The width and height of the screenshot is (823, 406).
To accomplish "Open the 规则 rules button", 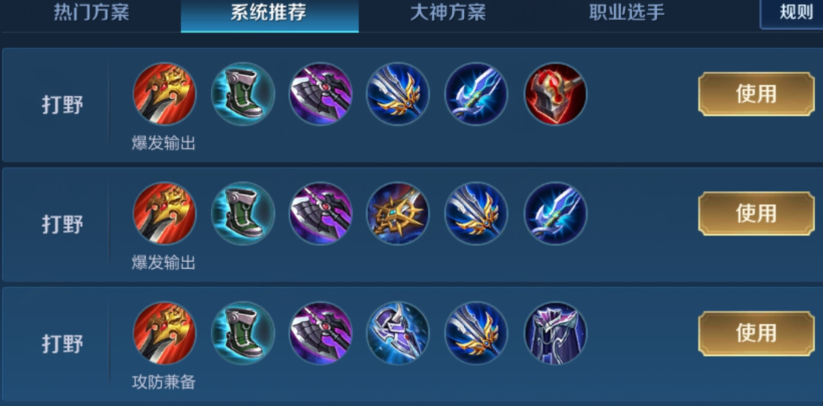I will click(794, 13).
